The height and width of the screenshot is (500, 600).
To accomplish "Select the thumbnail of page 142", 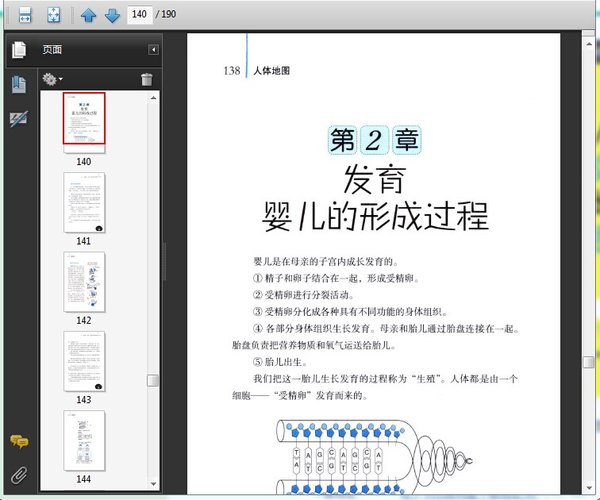I will 84,282.
